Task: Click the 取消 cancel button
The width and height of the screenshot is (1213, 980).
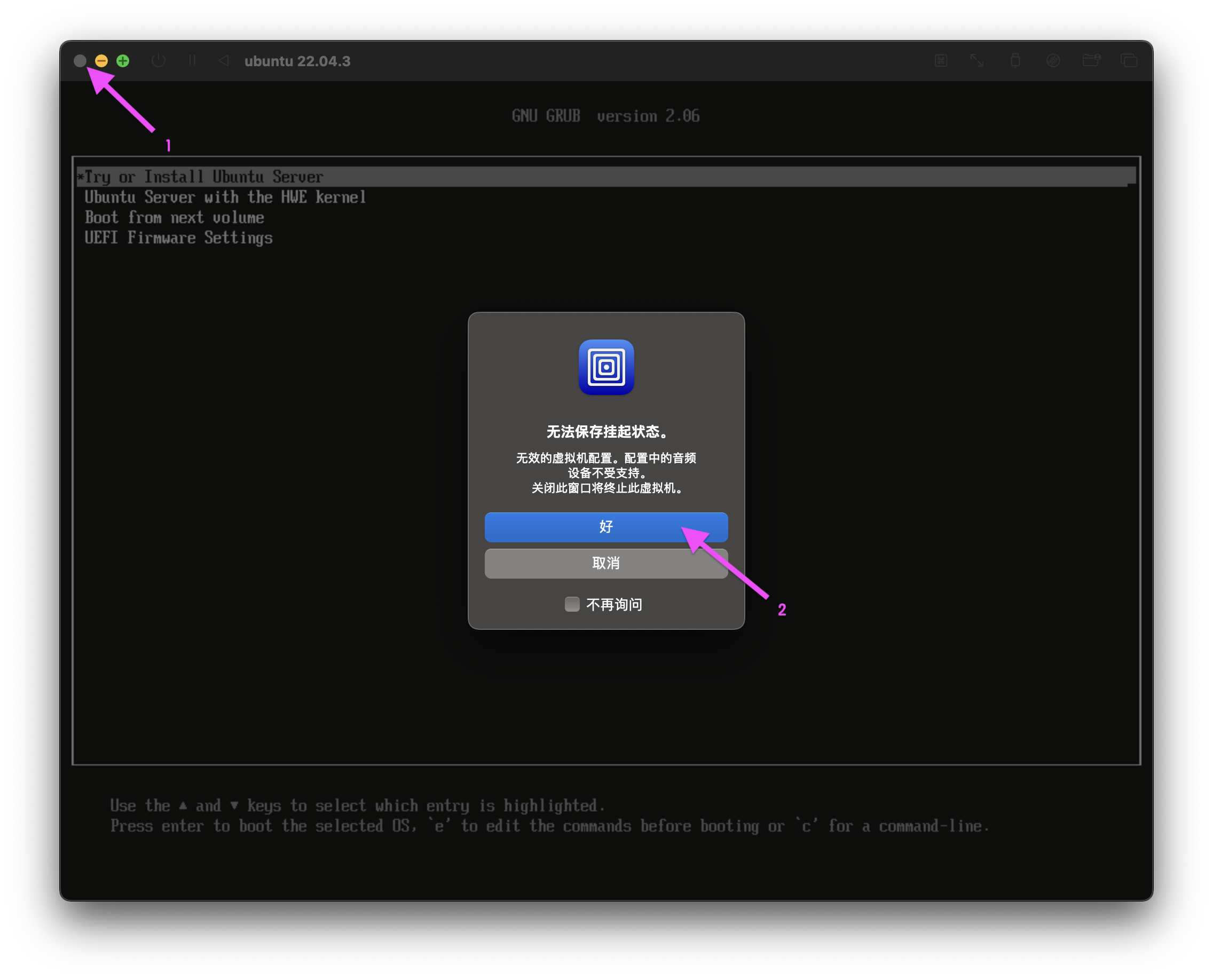Action: pos(606,563)
